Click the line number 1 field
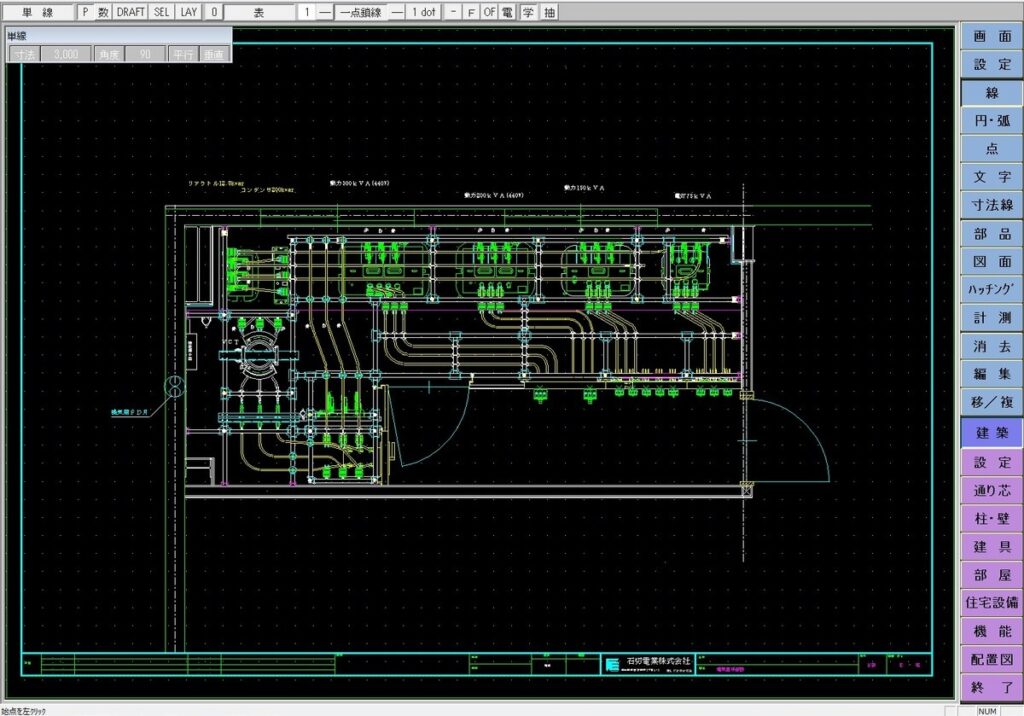This screenshot has width=1024, height=716. (307, 12)
